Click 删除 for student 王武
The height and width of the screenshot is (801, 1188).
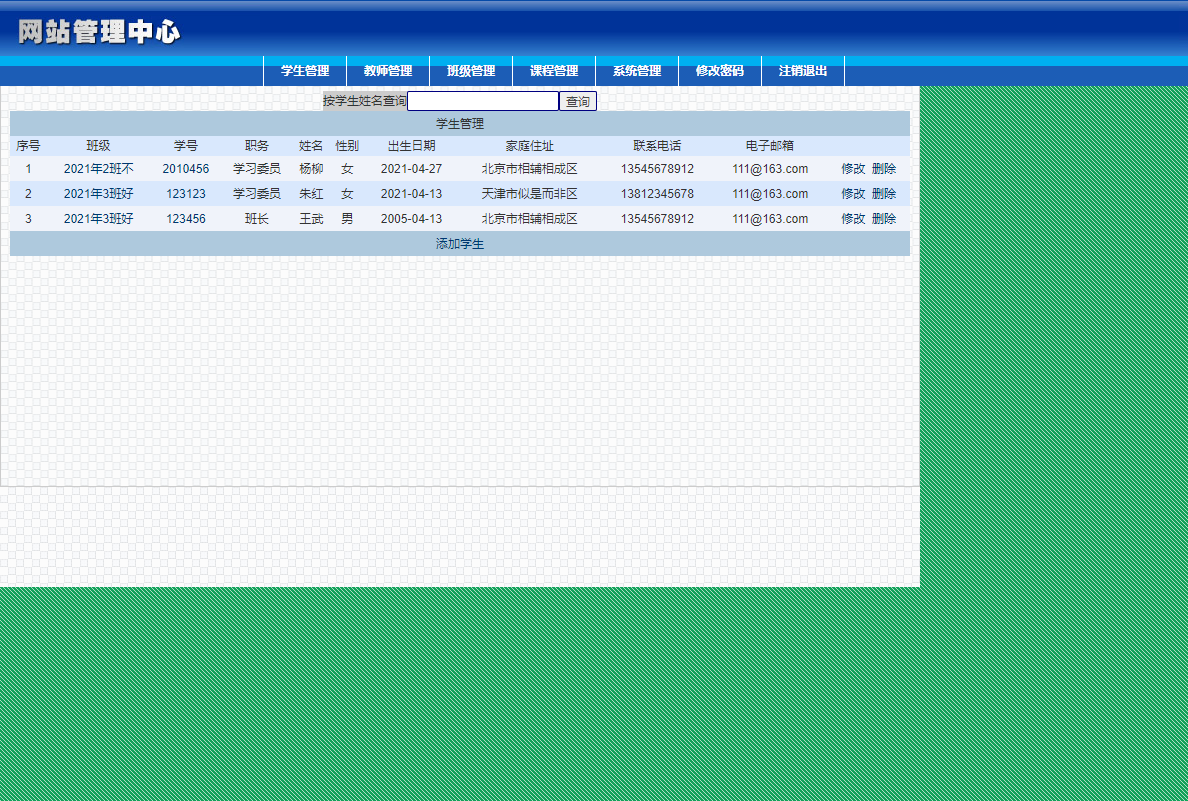(884, 218)
